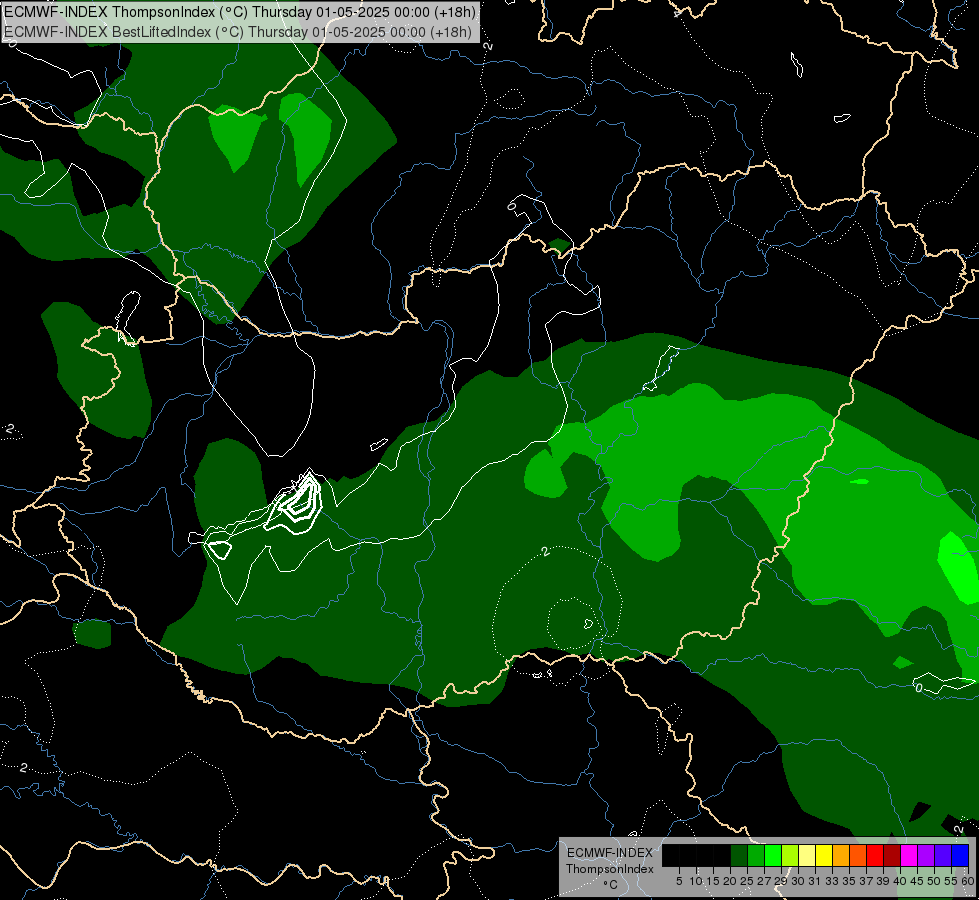The height and width of the screenshot is (900, 979).
Task: Select the medium green 25-27 legend swatch
Action: [755, 855]
